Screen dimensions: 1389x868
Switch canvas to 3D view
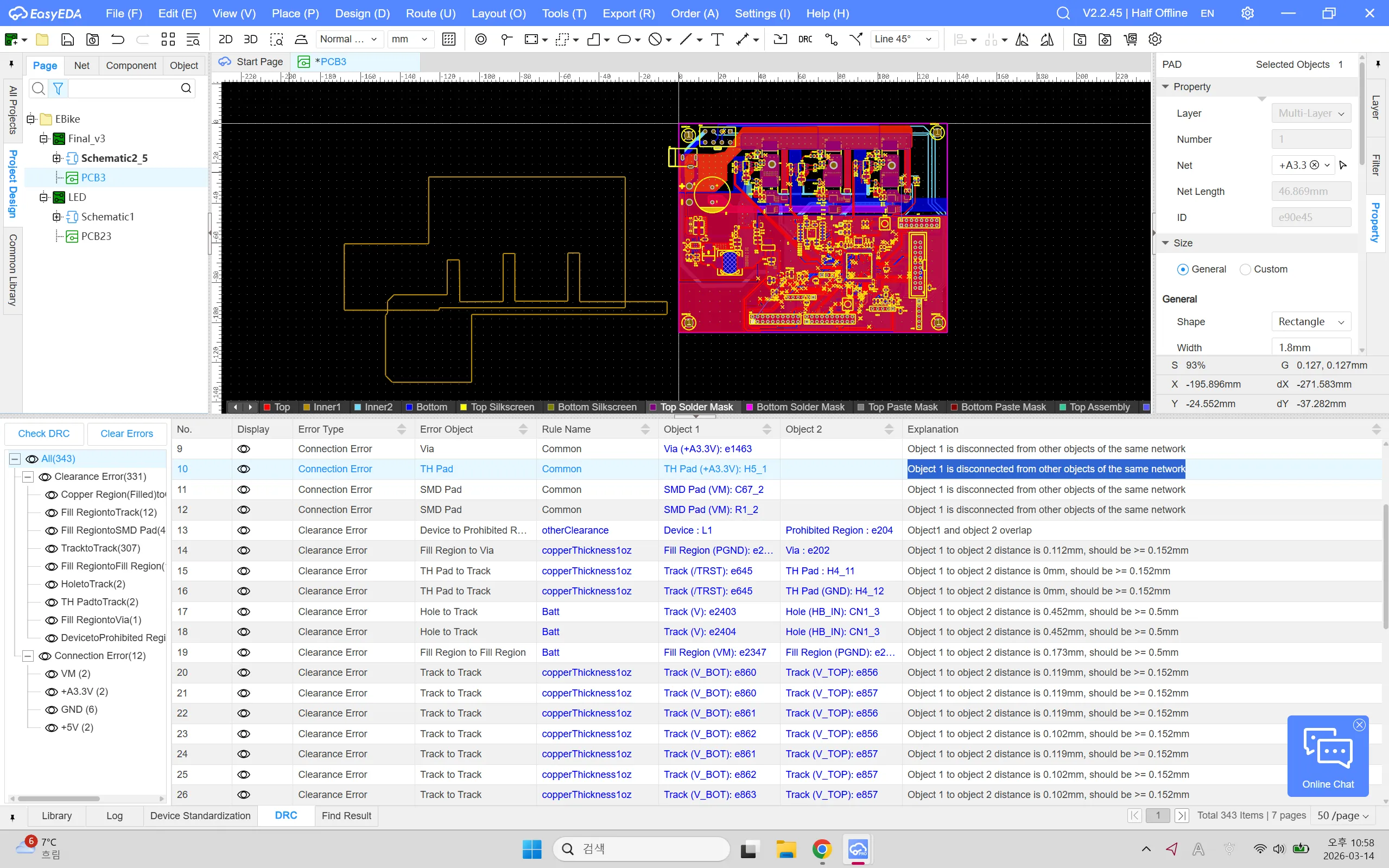250,39
